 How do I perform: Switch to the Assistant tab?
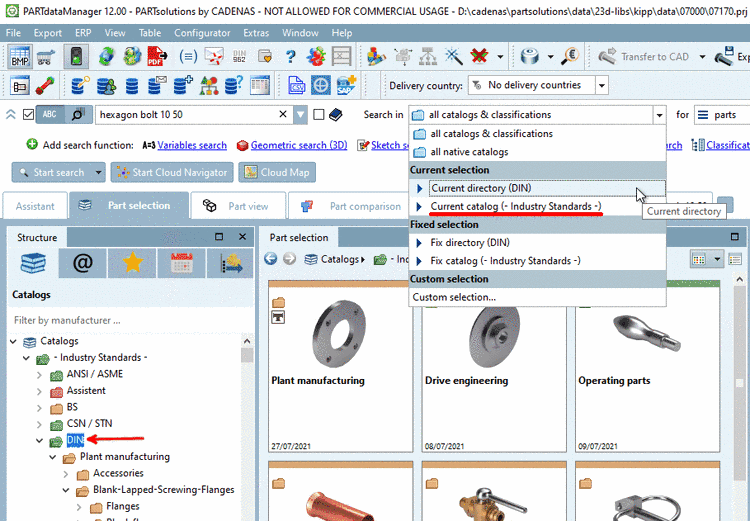tap(35, 206)
